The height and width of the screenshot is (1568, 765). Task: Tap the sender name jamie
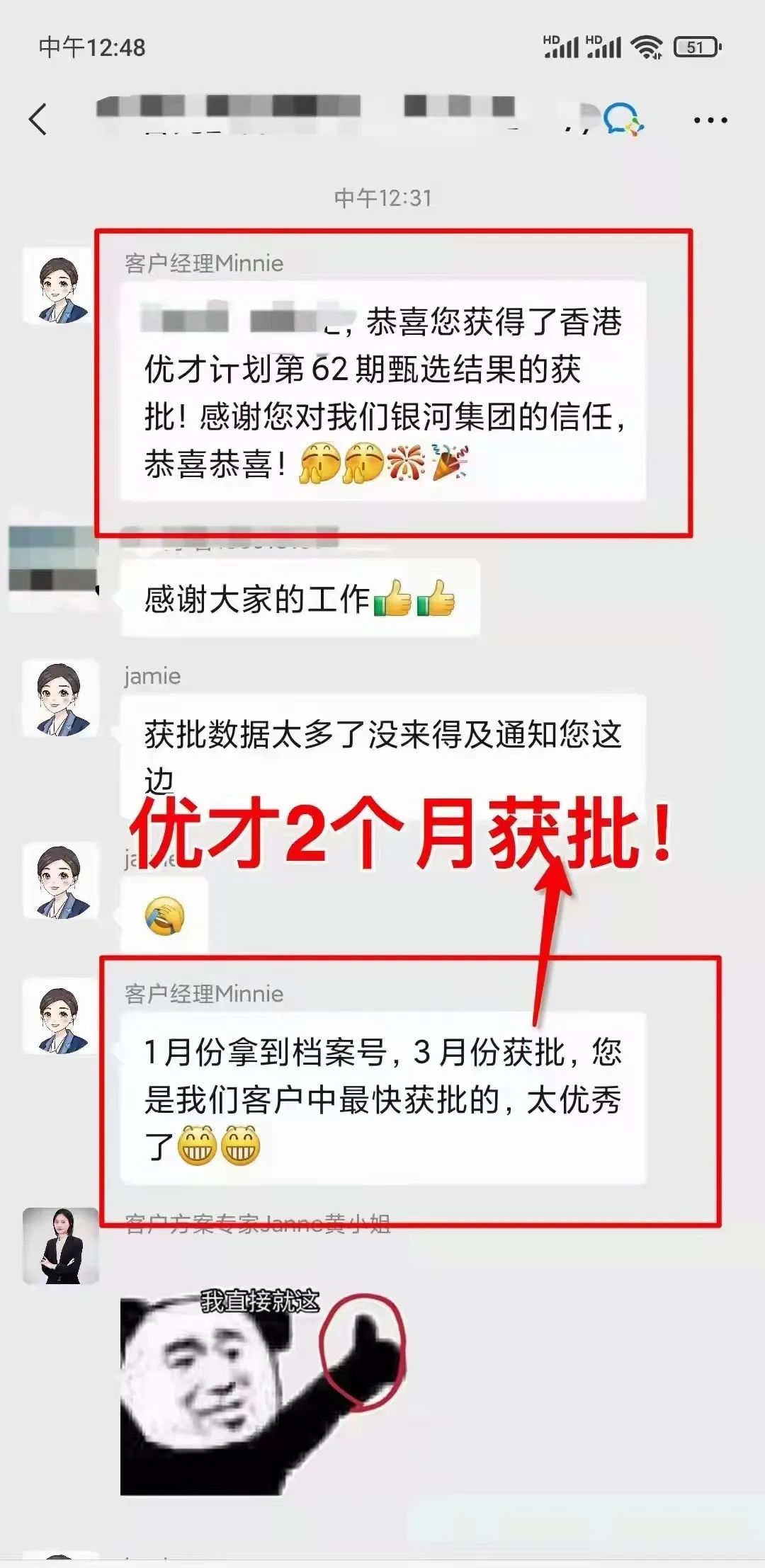tap(152, 676)
